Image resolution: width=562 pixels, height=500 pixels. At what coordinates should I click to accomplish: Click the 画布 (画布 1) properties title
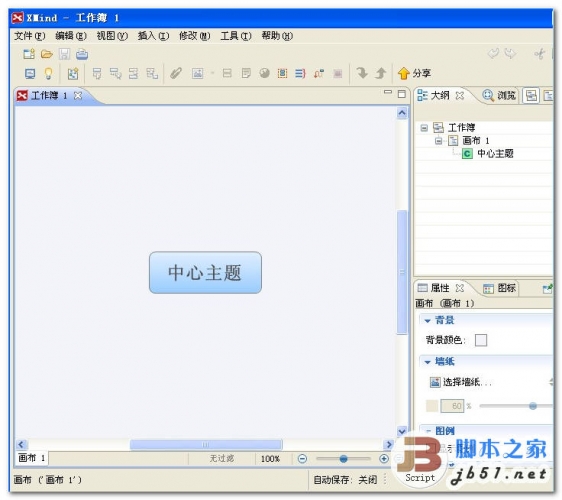coord(444,304)
